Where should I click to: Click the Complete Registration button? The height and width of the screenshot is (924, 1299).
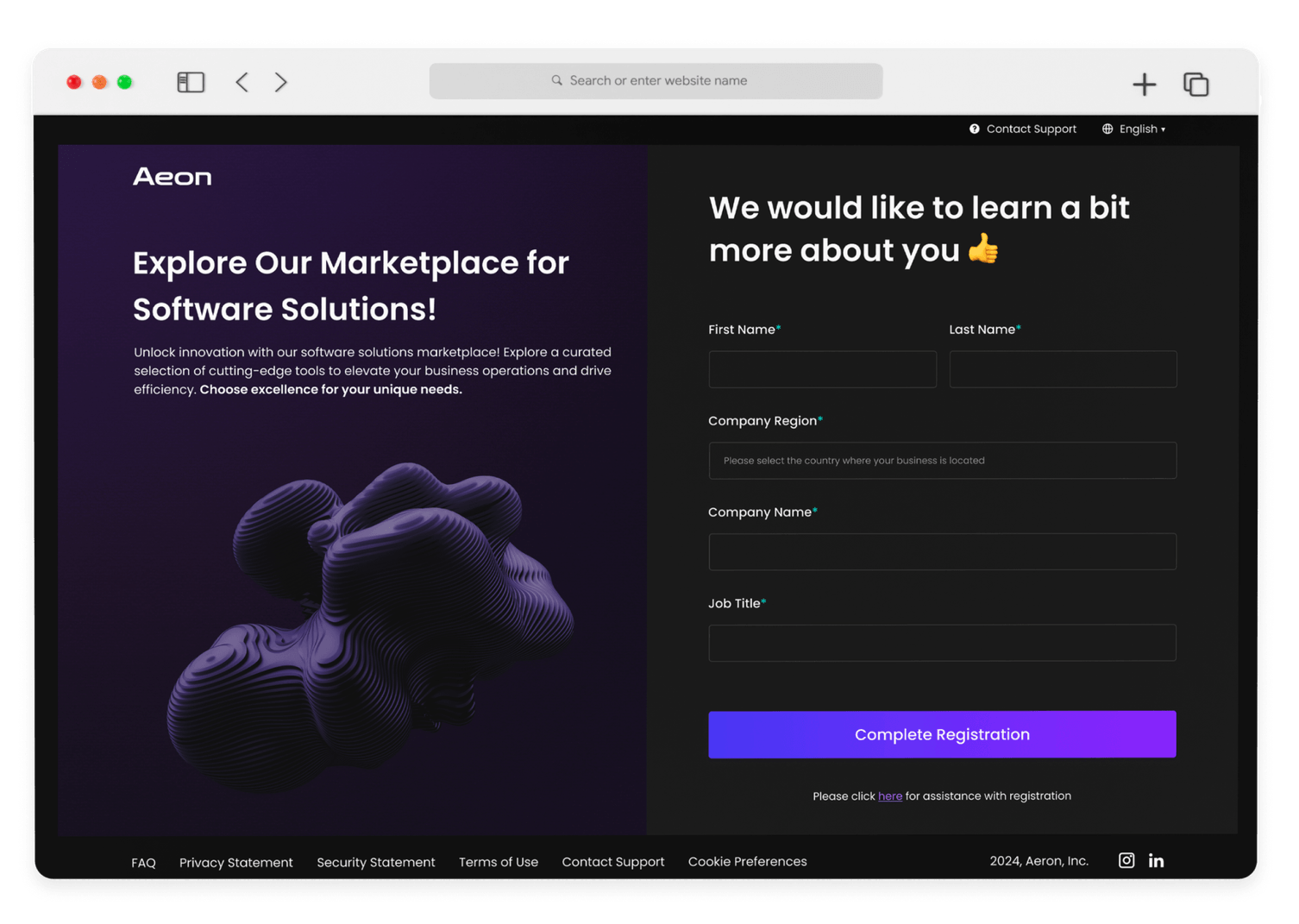(x=943, y=734)
